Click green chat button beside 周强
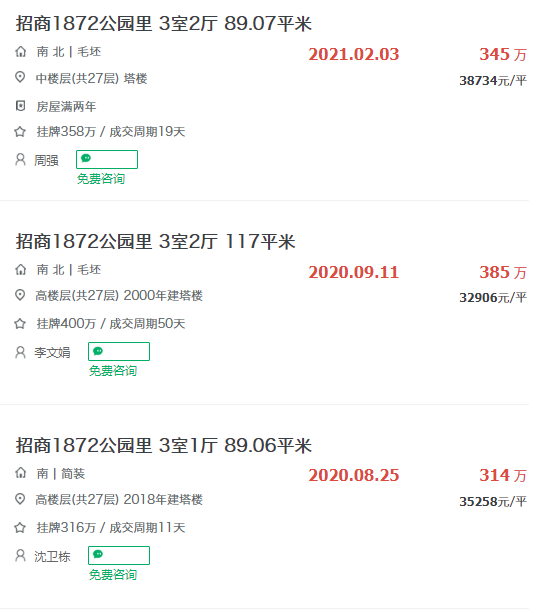The height and width of the screenshot is (613, 553). 107,160
